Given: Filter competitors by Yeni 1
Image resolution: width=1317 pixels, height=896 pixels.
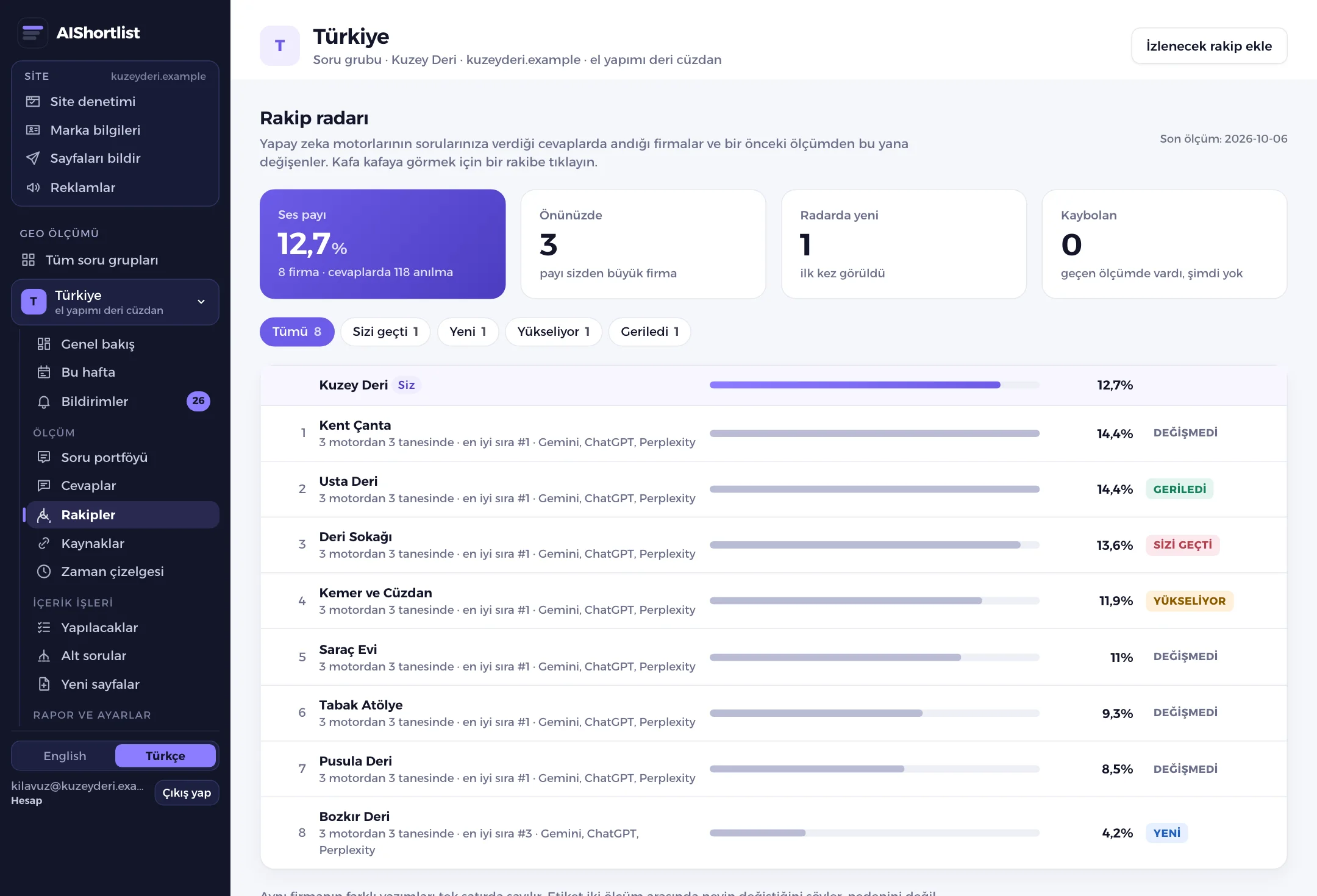Looking at the screenshot, I should pyautogui.click(x=468, y=332).
